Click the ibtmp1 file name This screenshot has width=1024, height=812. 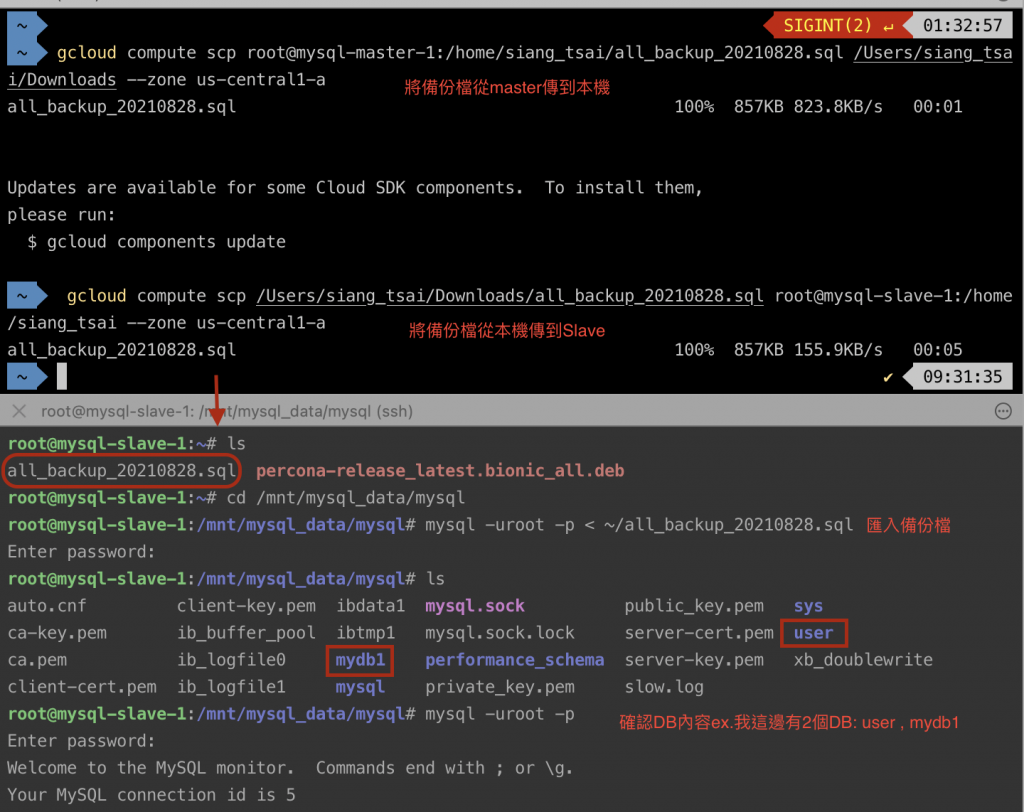pos(366,632)
